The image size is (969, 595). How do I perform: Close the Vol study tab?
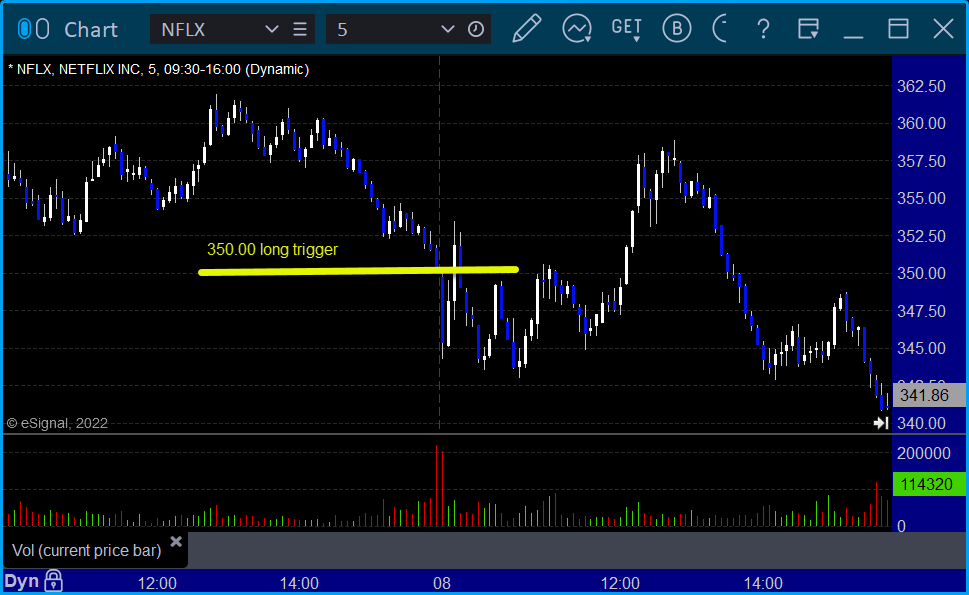pos(176,542)
